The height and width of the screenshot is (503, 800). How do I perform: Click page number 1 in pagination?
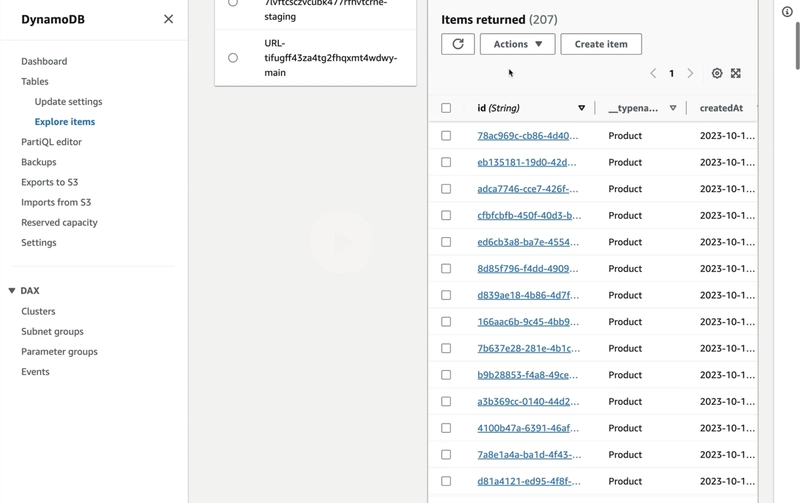click(671, 73)
